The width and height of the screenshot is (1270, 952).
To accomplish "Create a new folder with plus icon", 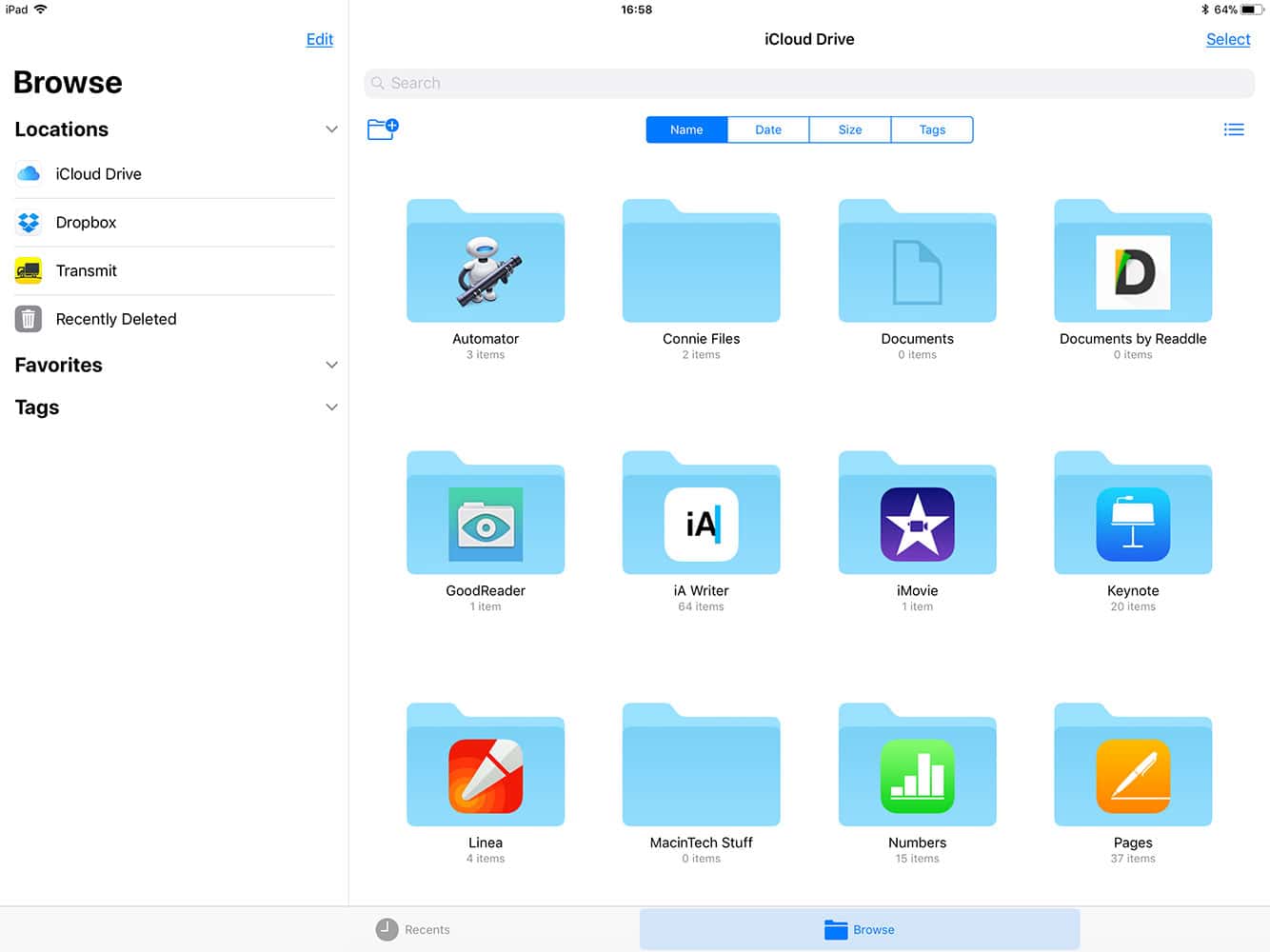I will click(383, 129).
